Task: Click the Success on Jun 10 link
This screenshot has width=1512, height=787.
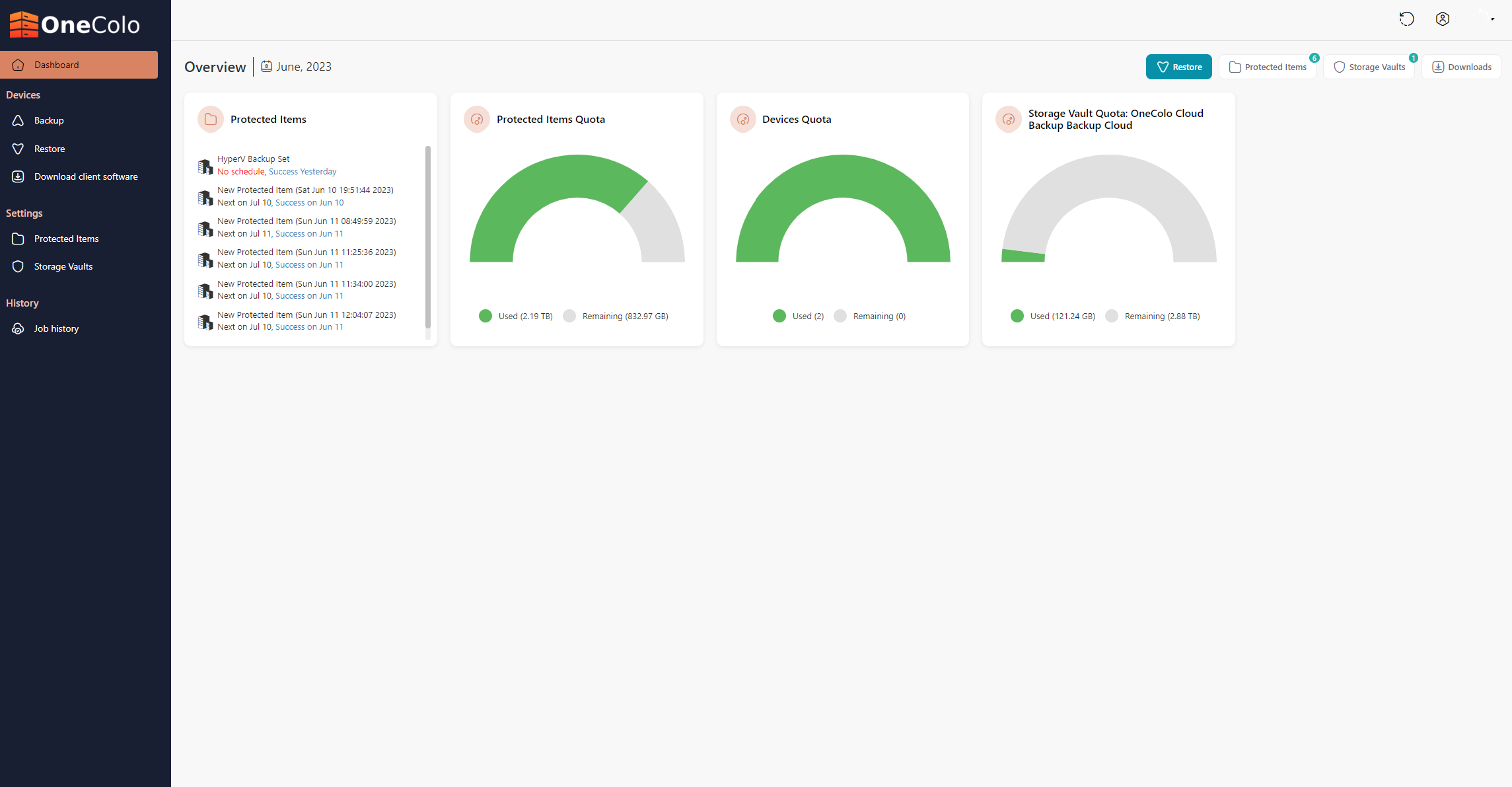Action: pos(309,203)
